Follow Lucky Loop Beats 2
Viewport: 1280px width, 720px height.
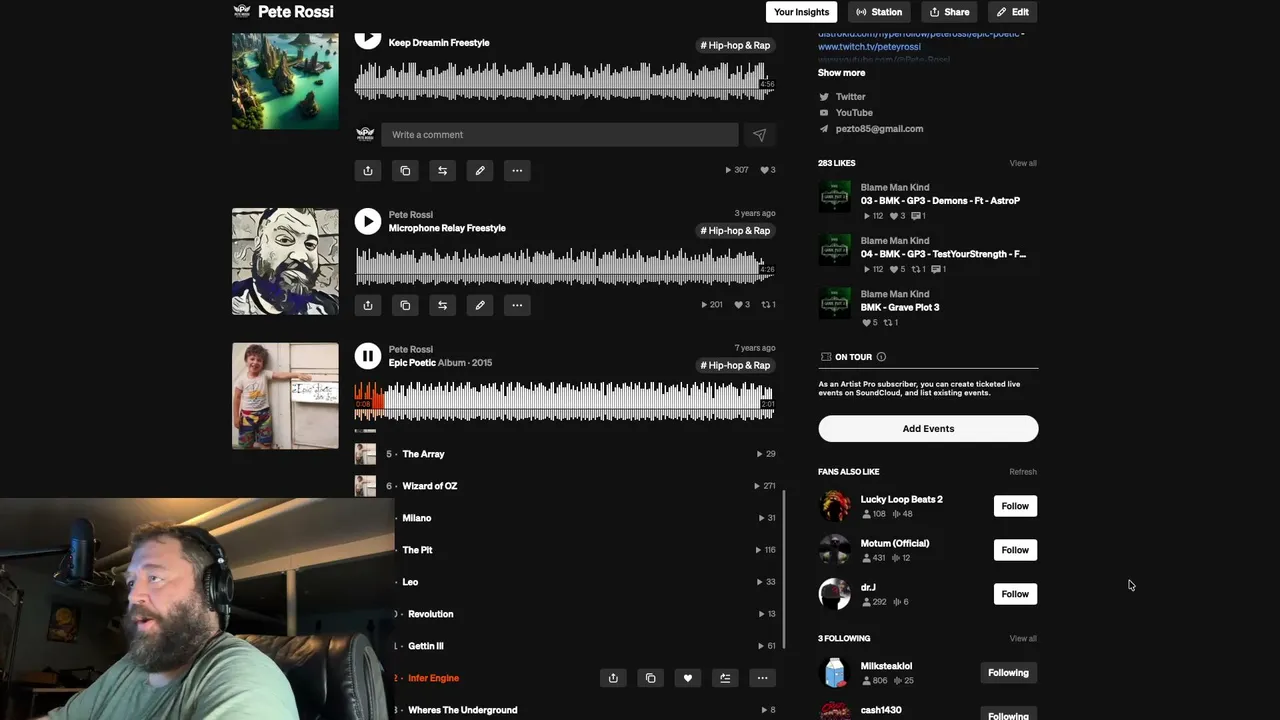pyautogui.click(x=1015, y=506)
